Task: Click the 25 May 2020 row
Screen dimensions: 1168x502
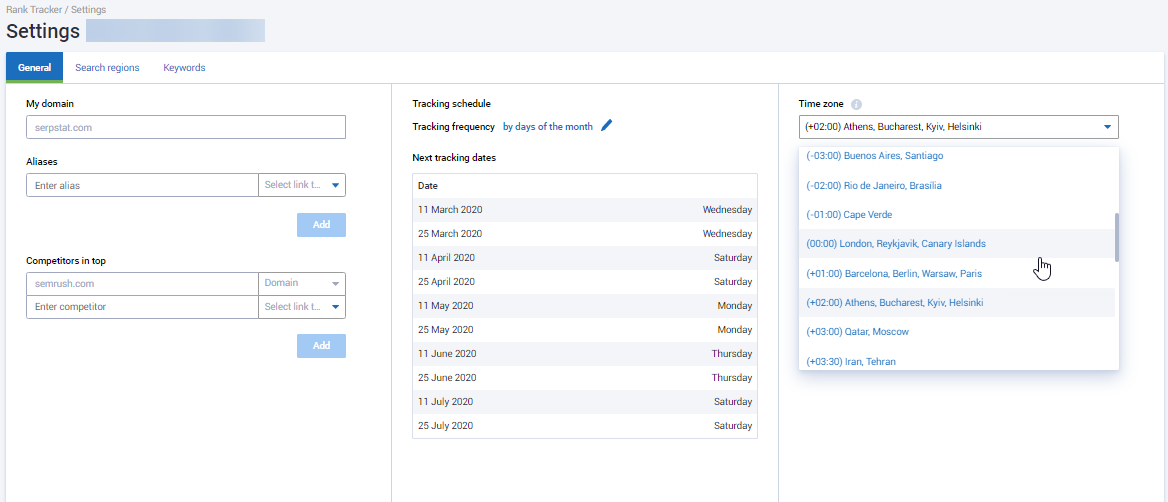Action: click(x=585, y=330)
